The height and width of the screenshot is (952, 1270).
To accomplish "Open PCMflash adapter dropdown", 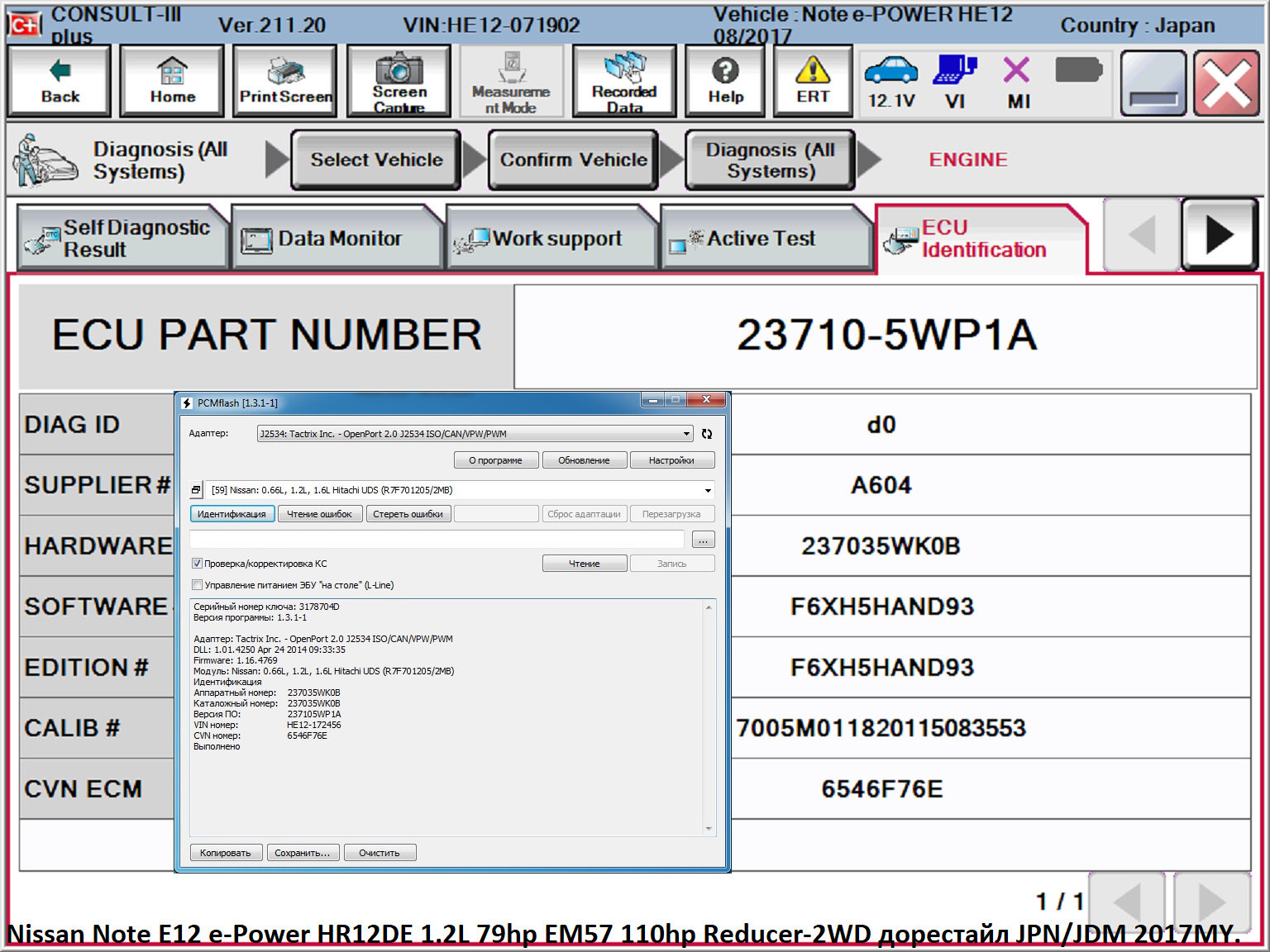I will [686, 433].
